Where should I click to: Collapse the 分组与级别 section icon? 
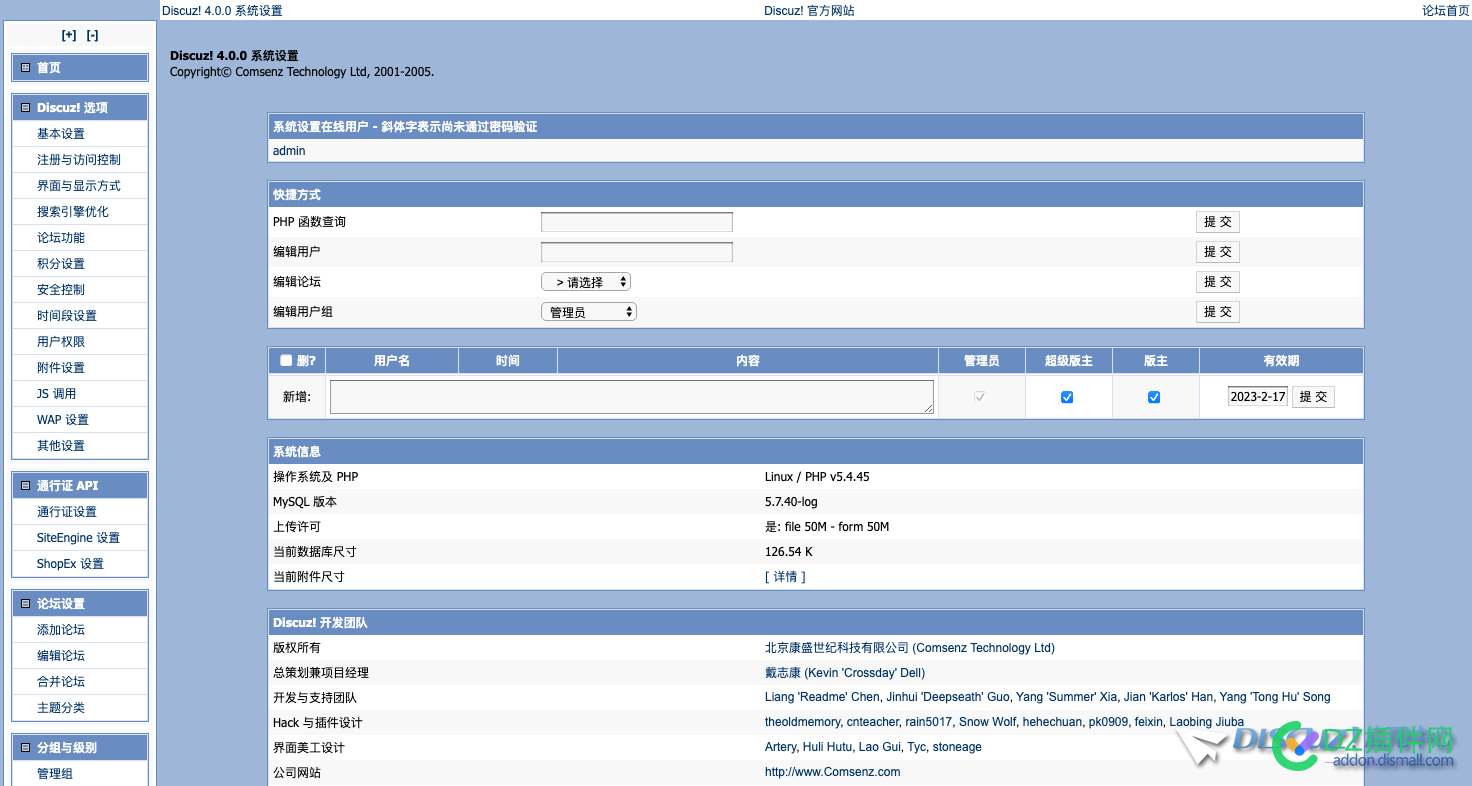coord(26,748)
